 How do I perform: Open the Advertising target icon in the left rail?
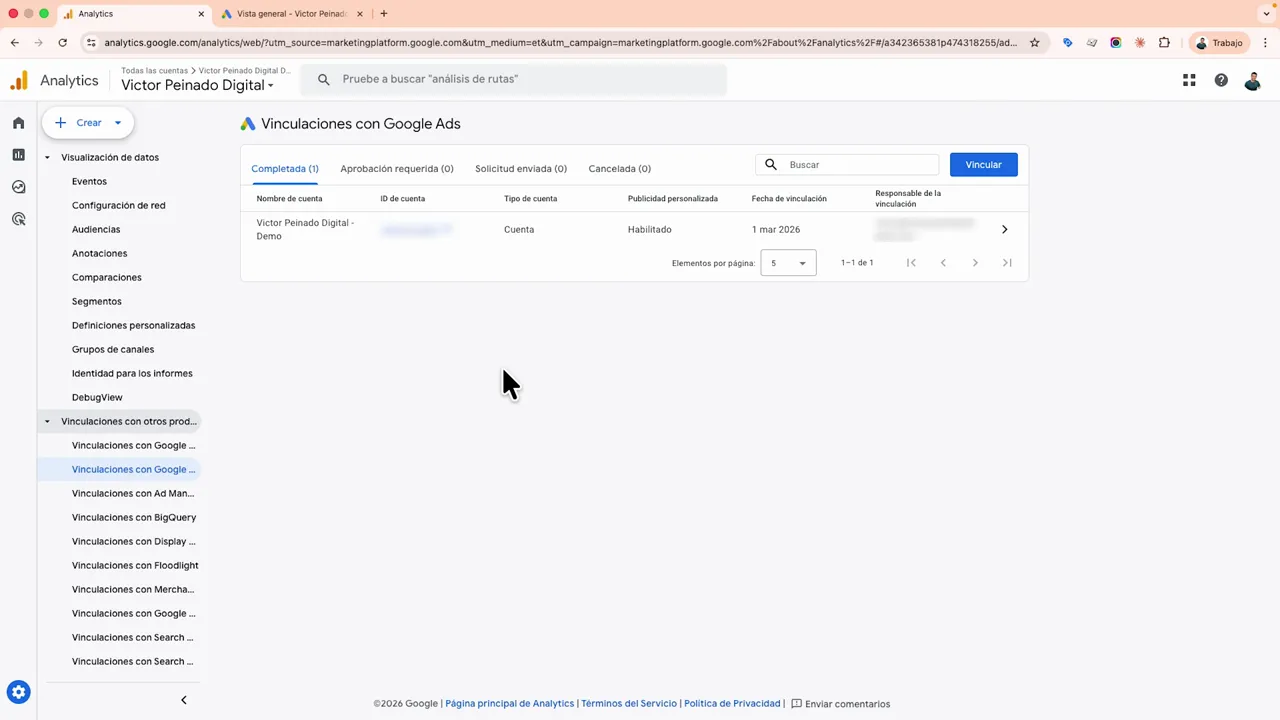click(x=18, y=219)
